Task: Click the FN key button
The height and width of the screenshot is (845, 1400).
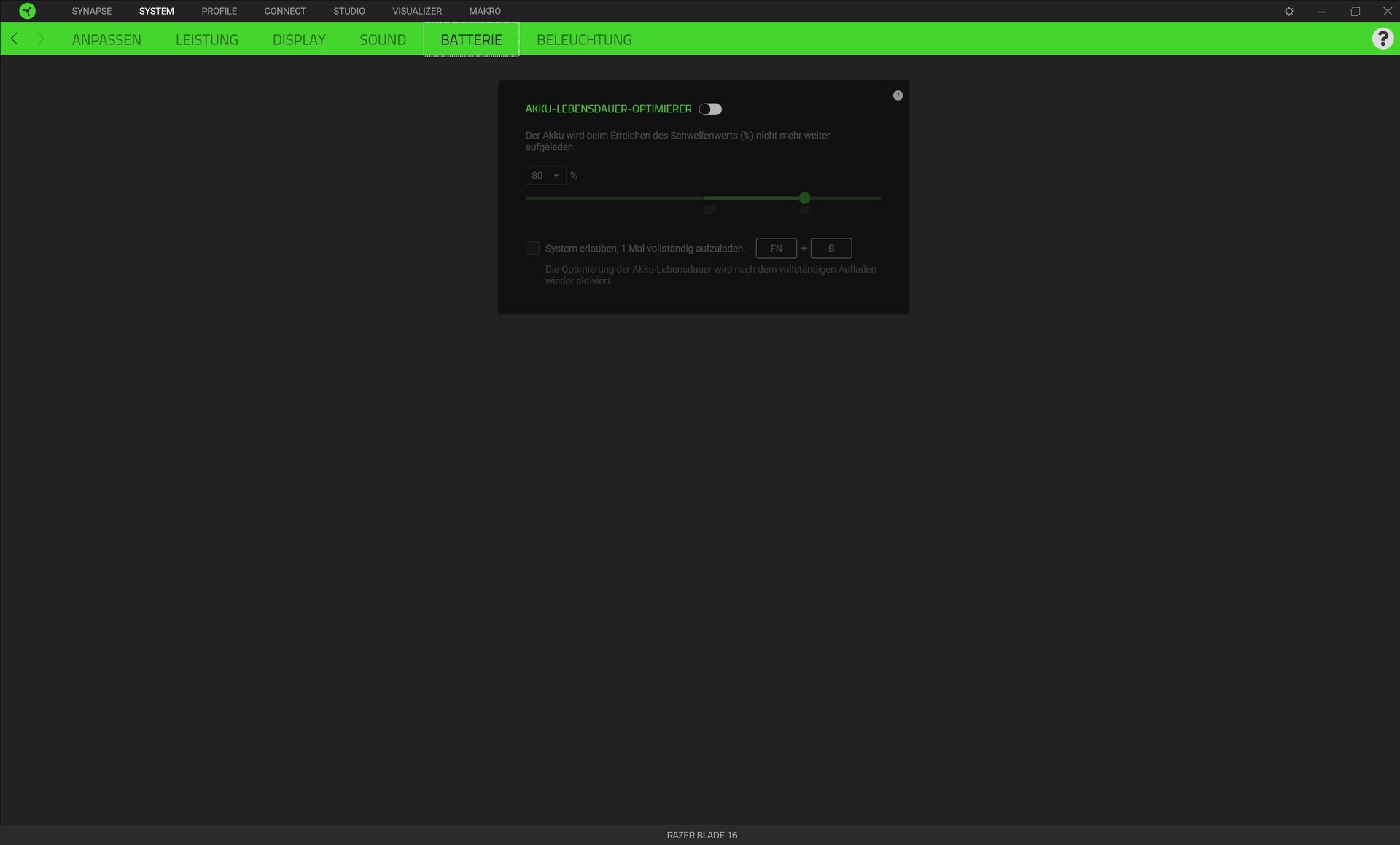Action: tap(776, 249)
